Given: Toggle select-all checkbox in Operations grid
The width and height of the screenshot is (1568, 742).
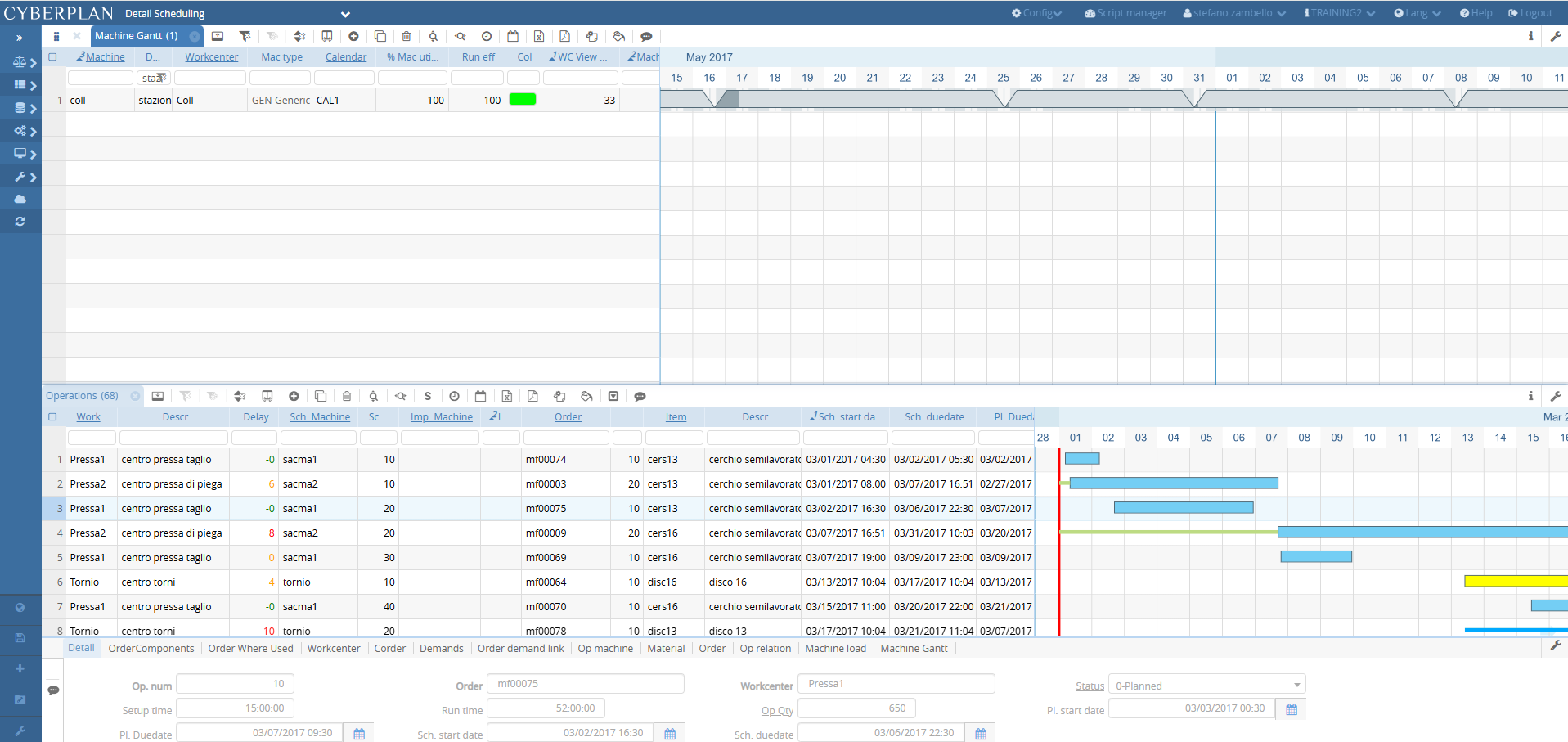Looking at the screenshot, I should coord(53,417).
